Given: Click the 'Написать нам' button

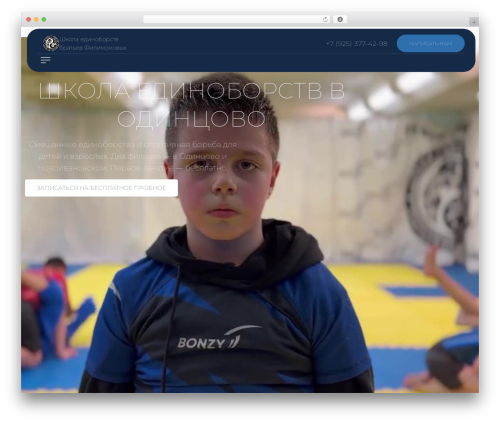Looking at the screenshot, I should (x=430, y=43).
